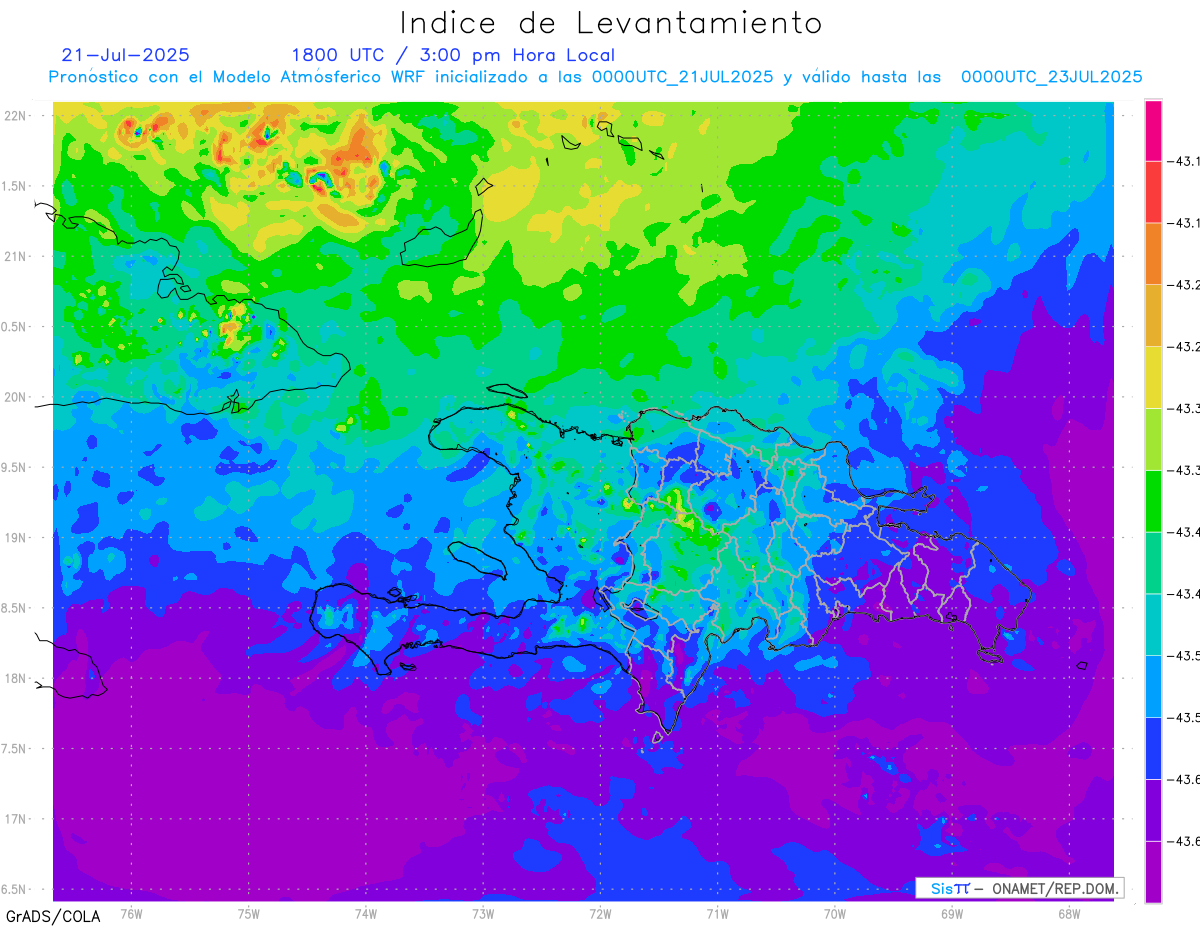This screenshot has height=927, width=1200.
Task: Click the 'ONAMET/REP.DOM.' attribution box
Action: 1021,888
